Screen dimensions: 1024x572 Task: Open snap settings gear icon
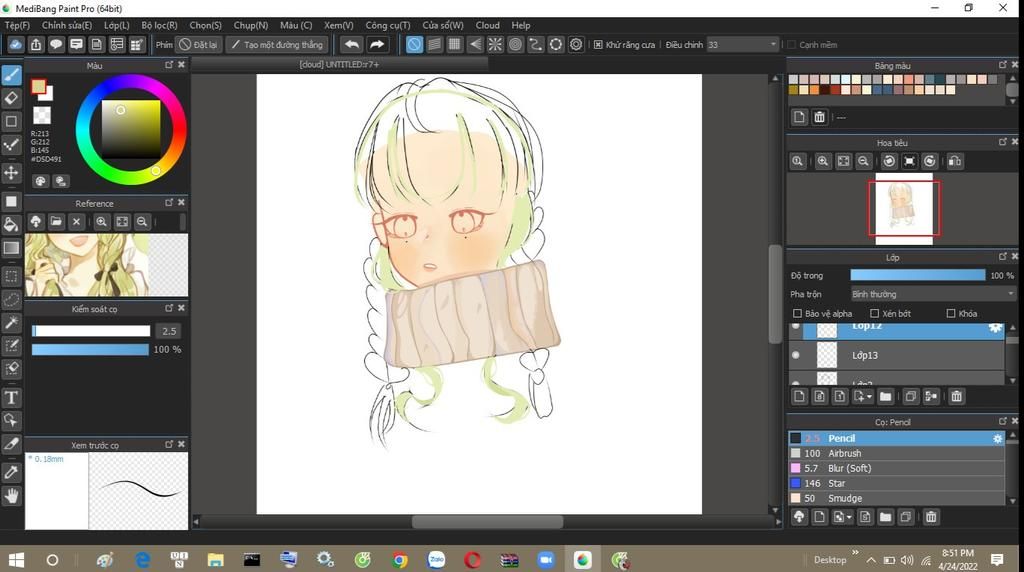click(x=576, y=44)
